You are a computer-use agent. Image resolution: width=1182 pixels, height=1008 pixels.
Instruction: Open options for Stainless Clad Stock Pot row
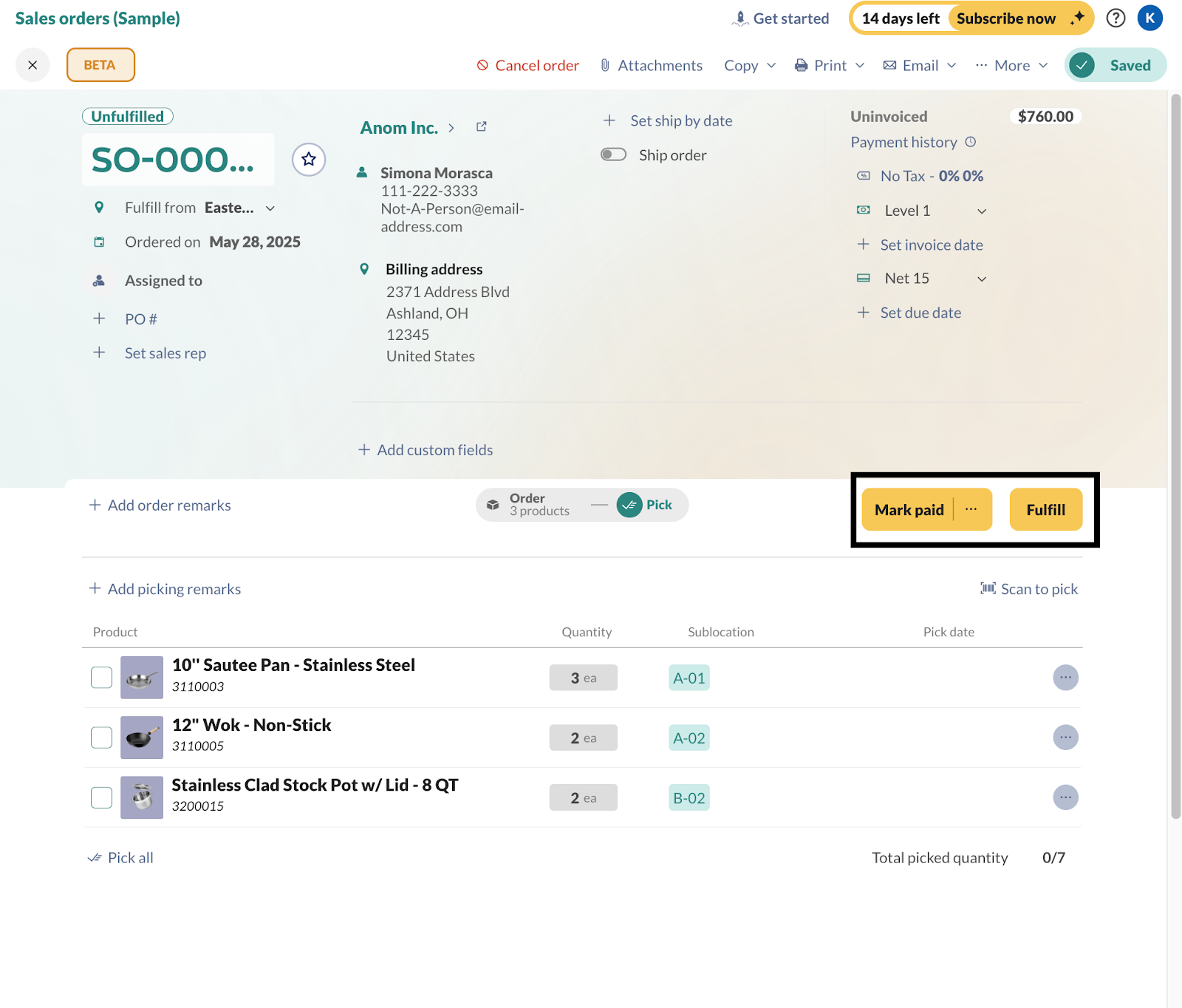[x=1065, y=797]
